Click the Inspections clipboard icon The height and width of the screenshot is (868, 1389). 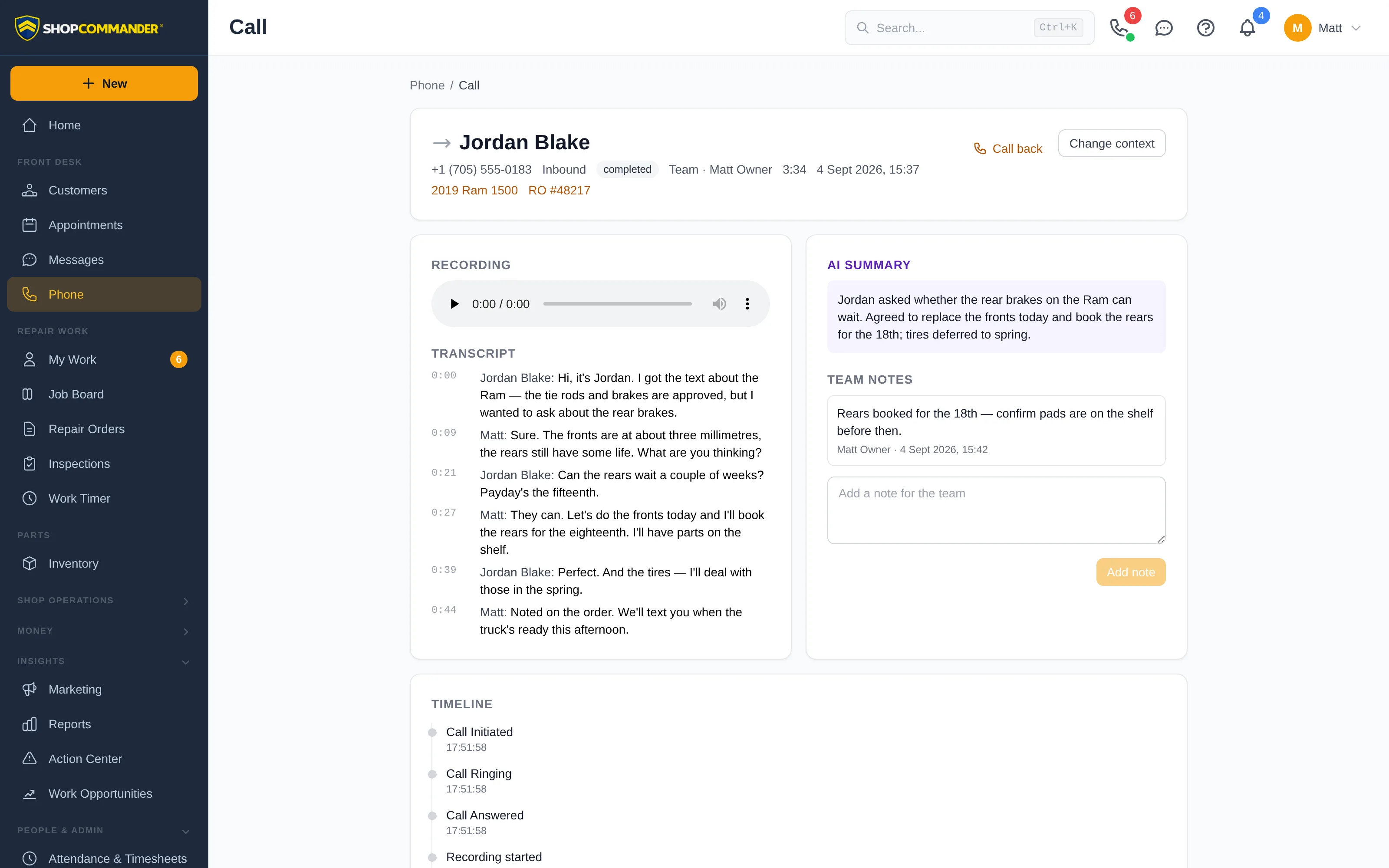point(29,464)
